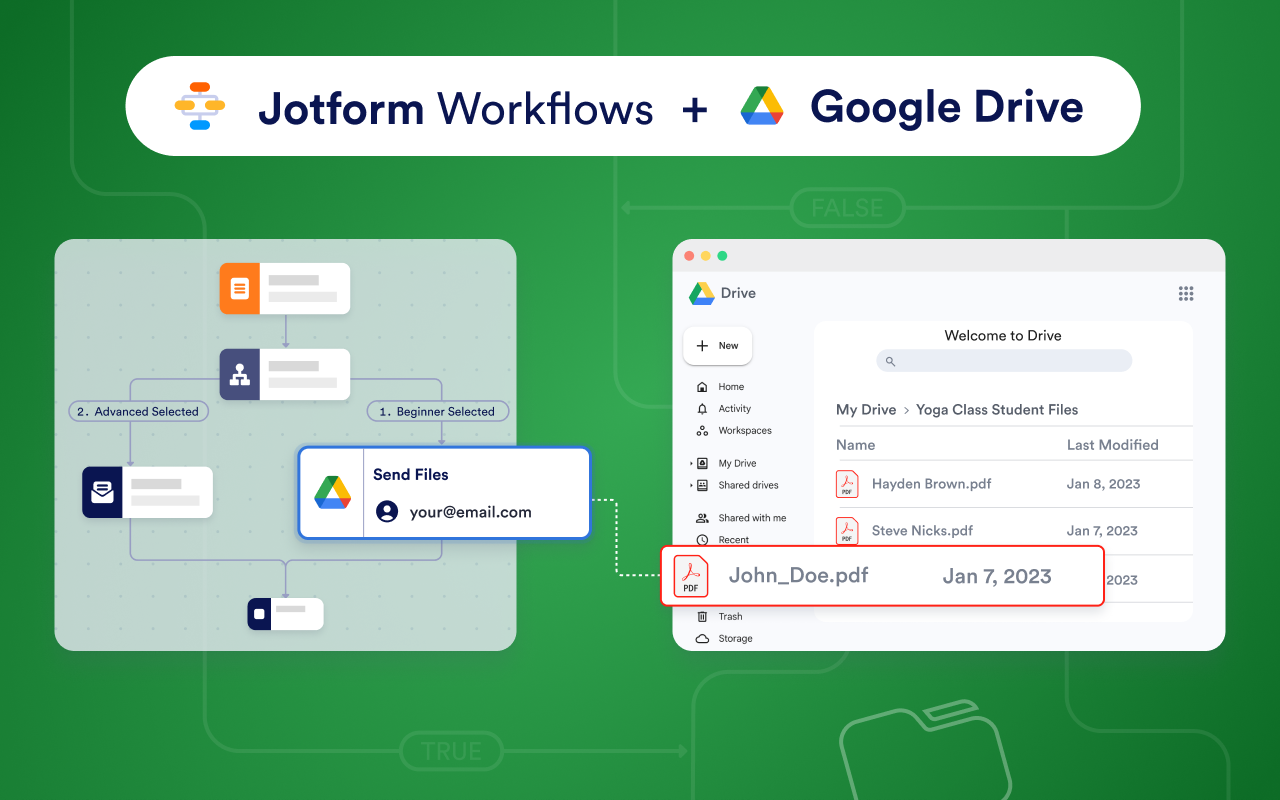The height and width of the screenshot is (800, 1280).
Task: Sort by Name column header
Action: click(855, 445)
